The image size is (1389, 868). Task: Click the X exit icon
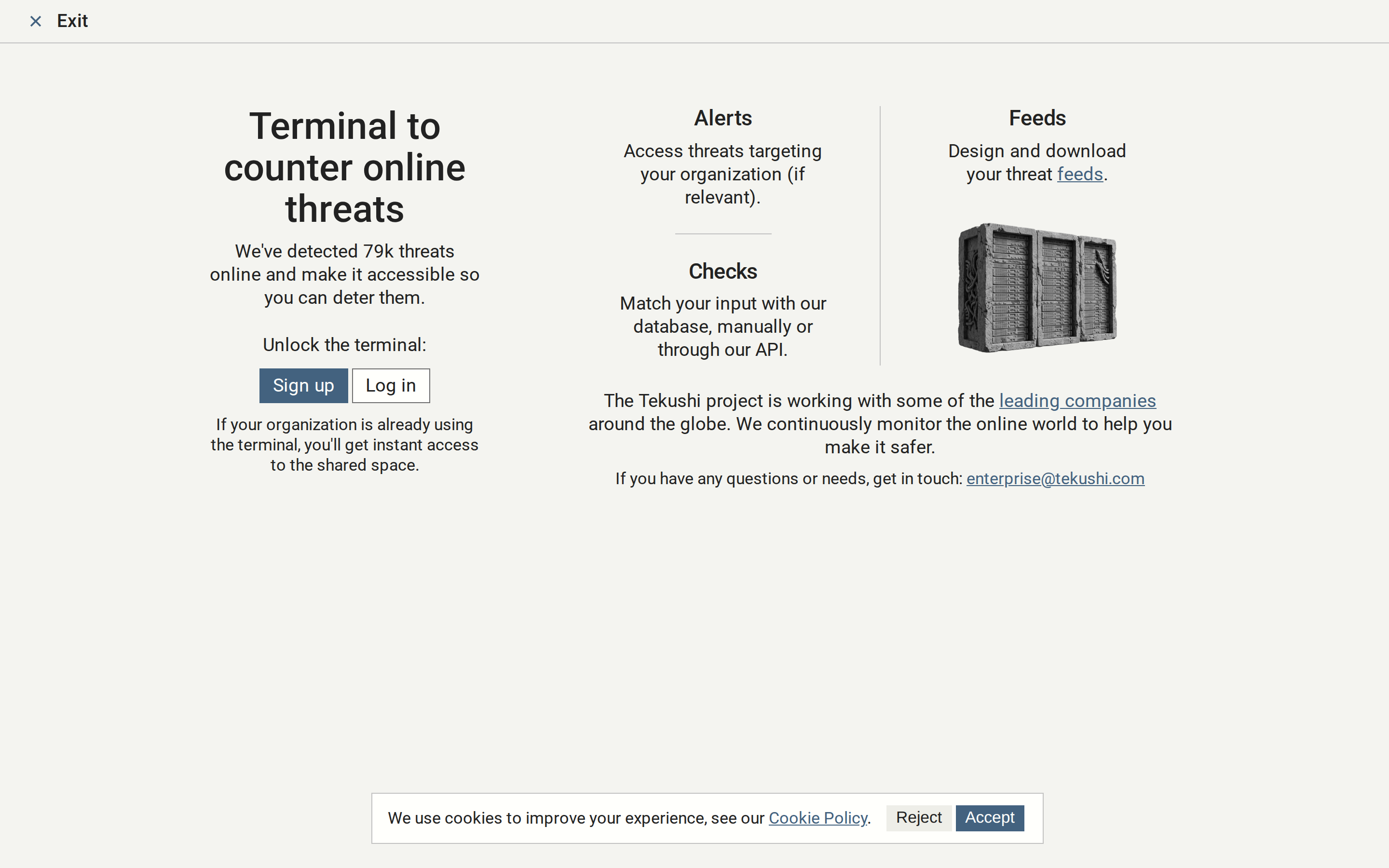click(x=36, y=21)
